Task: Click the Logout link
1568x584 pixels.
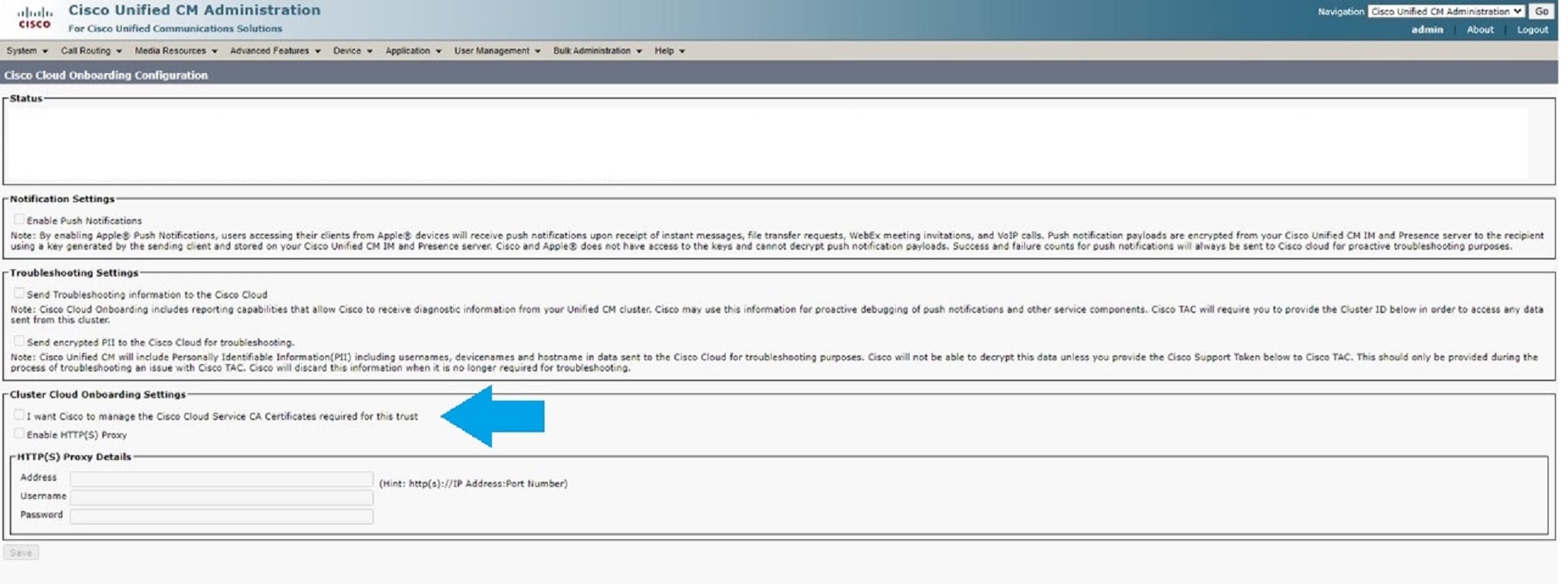Action: (1532, 29)
